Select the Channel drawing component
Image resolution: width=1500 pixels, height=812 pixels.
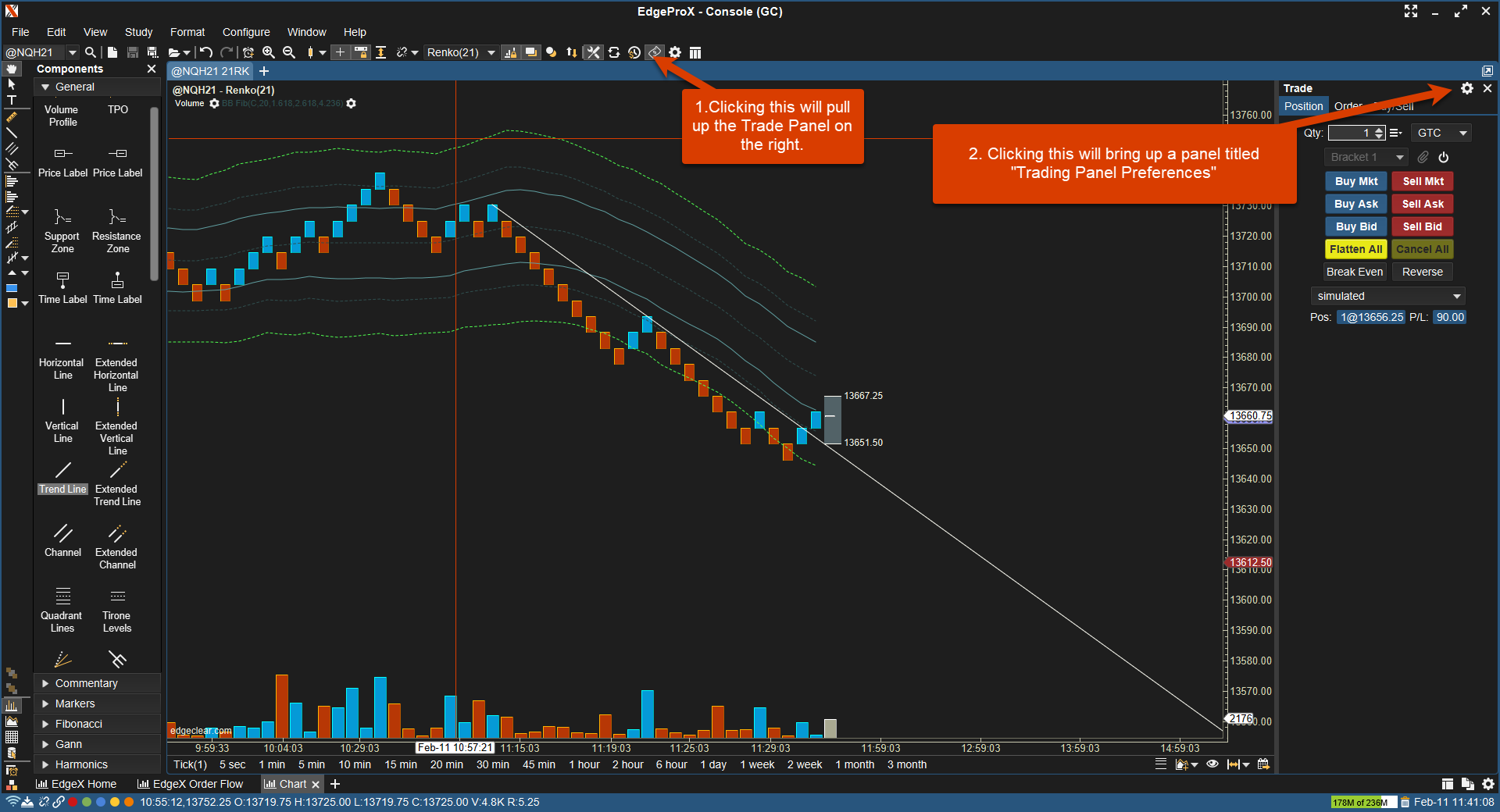pyautogui.click(x=62, y=541)
